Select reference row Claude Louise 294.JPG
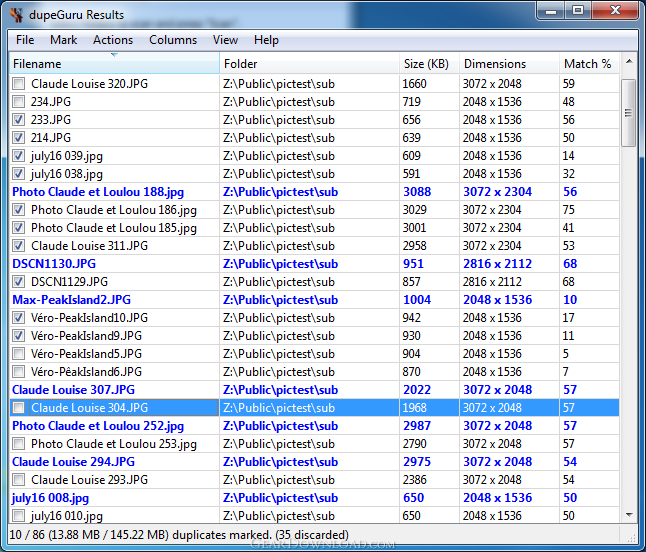The height and width of the screenshot is (552, 646). (x=314, y=462)
